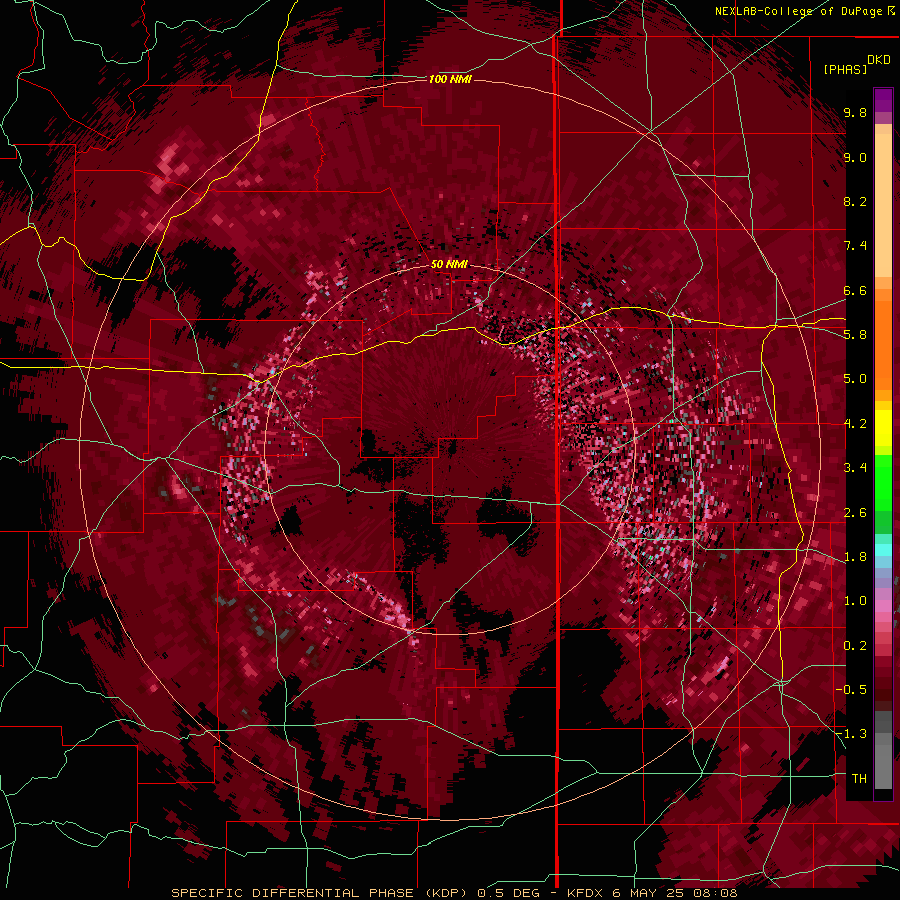This screenshot has width=900, height=900.
Task: Click the 1.8 value on color scale
Action: tap(855, 557)
